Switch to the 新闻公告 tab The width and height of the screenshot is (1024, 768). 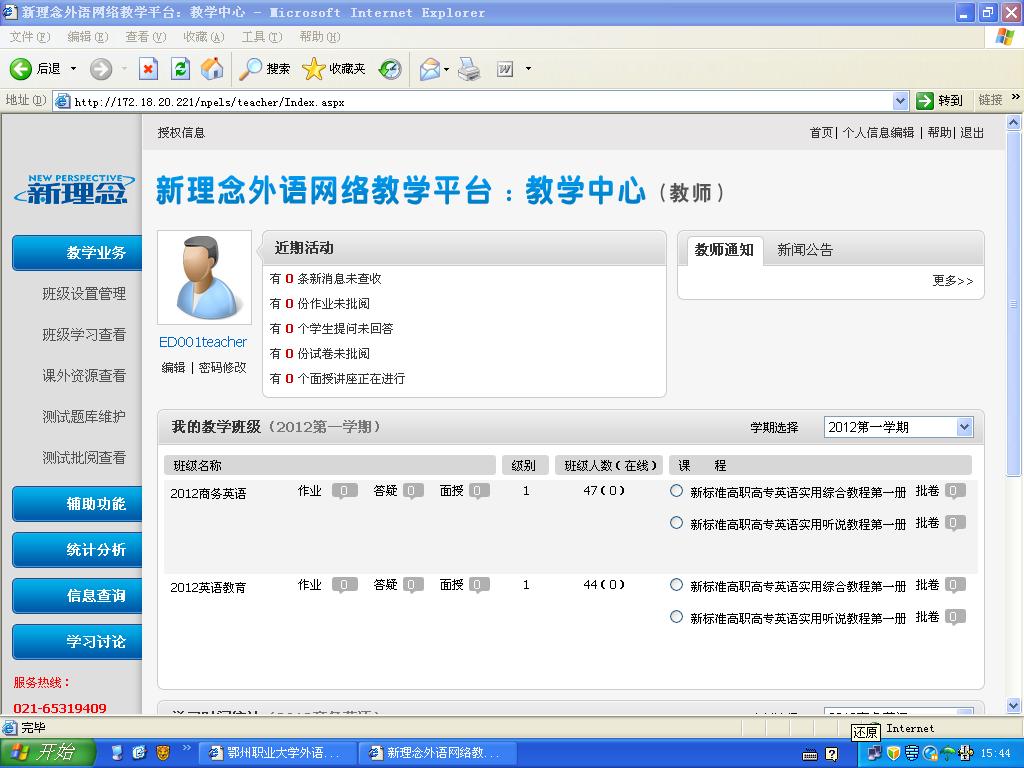tap(805, 250)
